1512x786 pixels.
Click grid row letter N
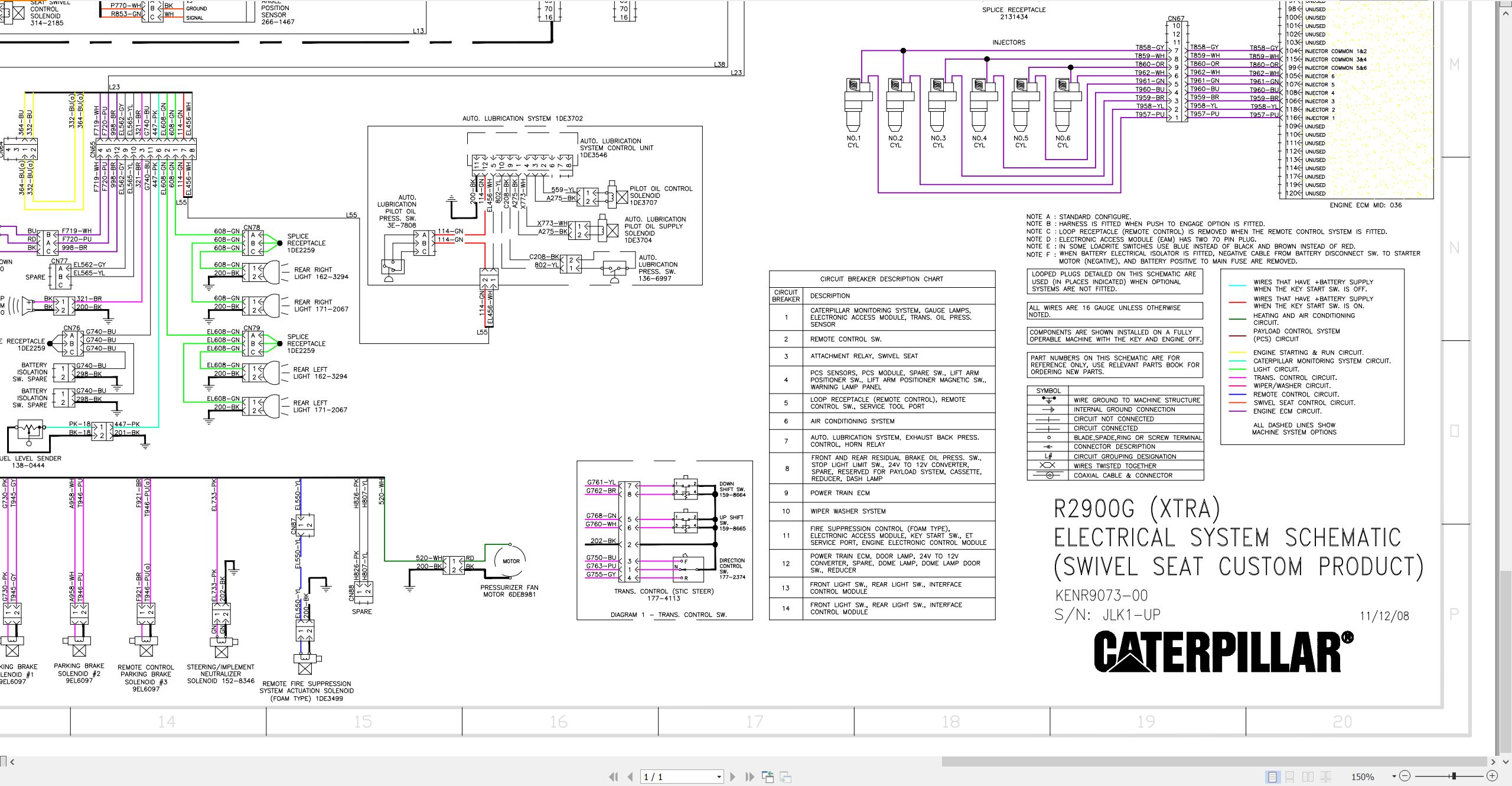pyautogui.click(x=1454, y=248)
